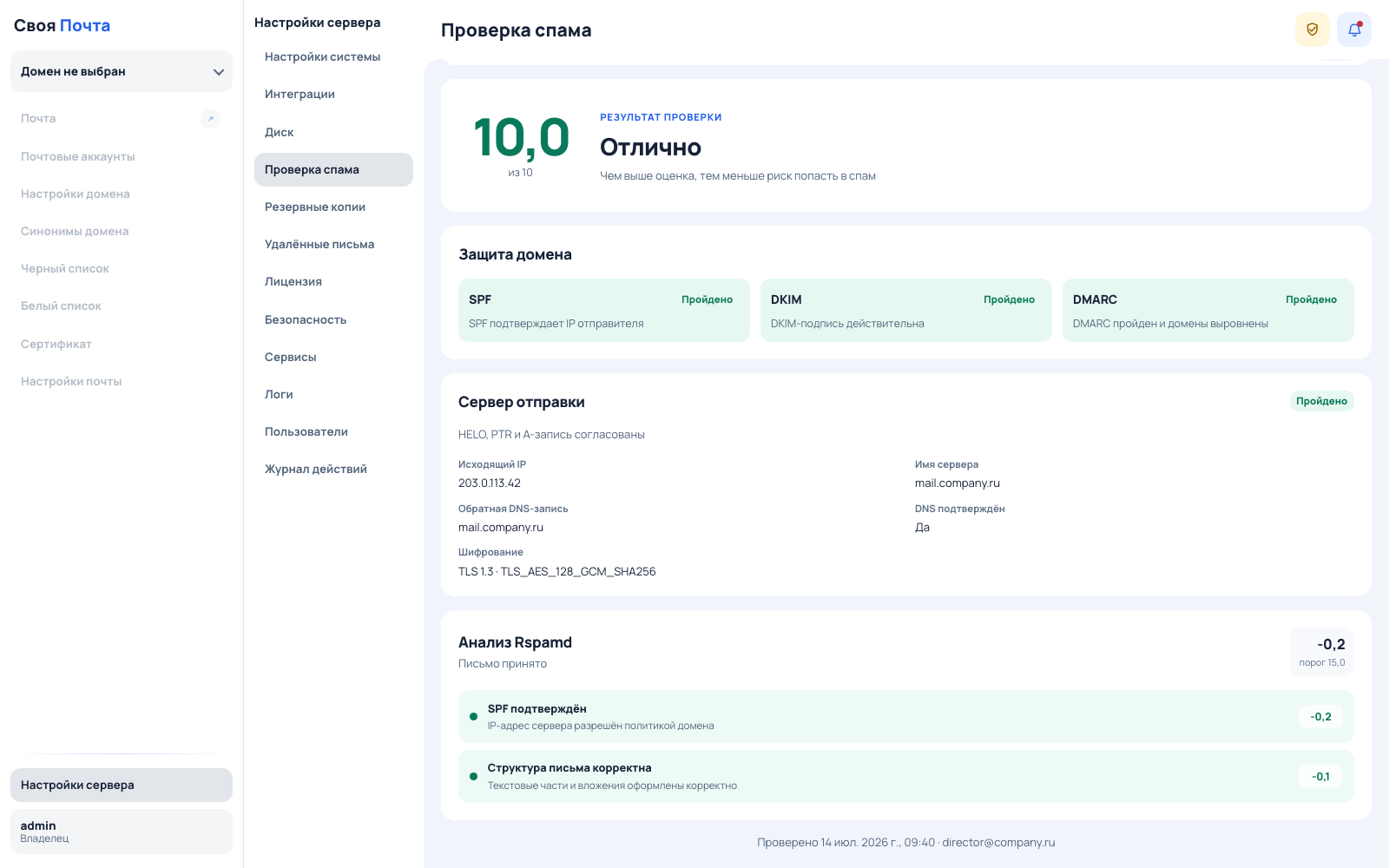Open Резервные копии section
Screen dimensions: 1389x868
[333, 207]
